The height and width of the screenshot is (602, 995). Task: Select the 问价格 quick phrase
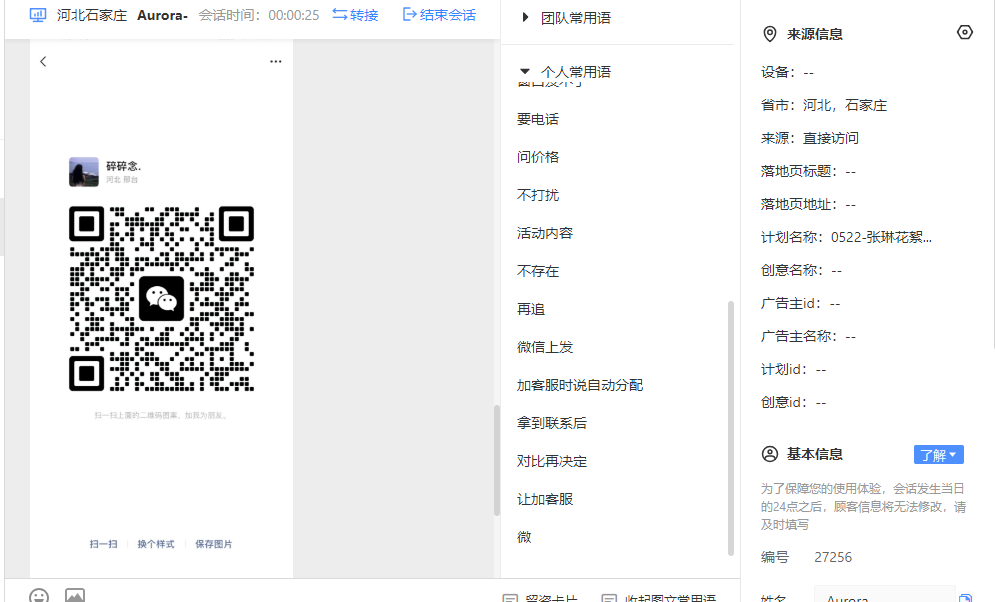538,157
